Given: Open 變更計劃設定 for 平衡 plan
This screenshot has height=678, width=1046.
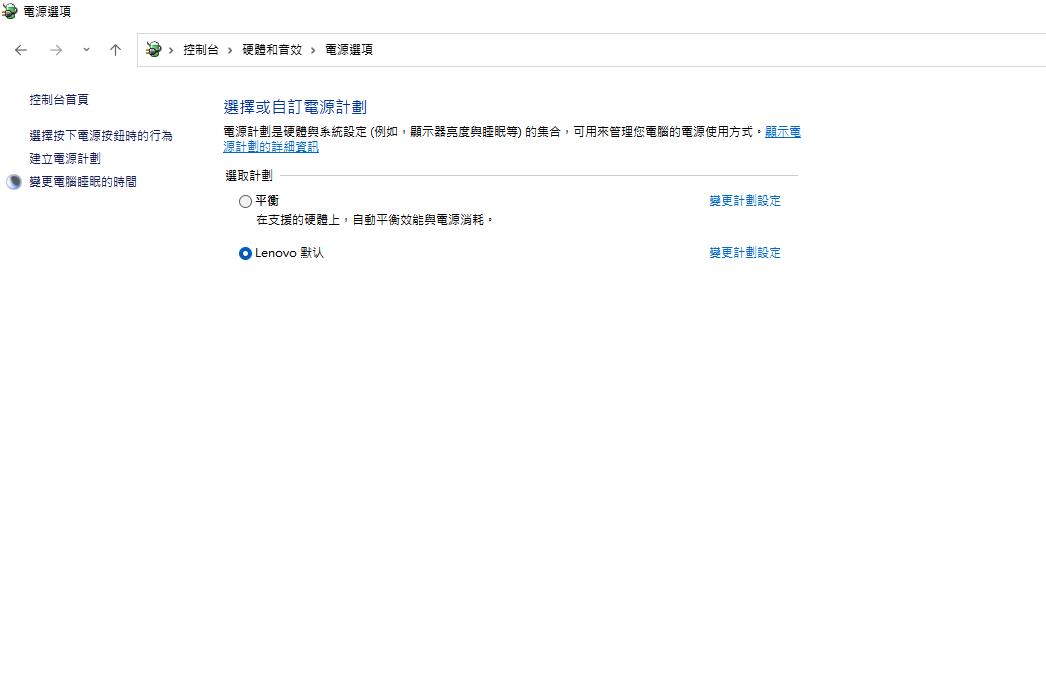Looking at the screenshot, I should pos(744,200).
